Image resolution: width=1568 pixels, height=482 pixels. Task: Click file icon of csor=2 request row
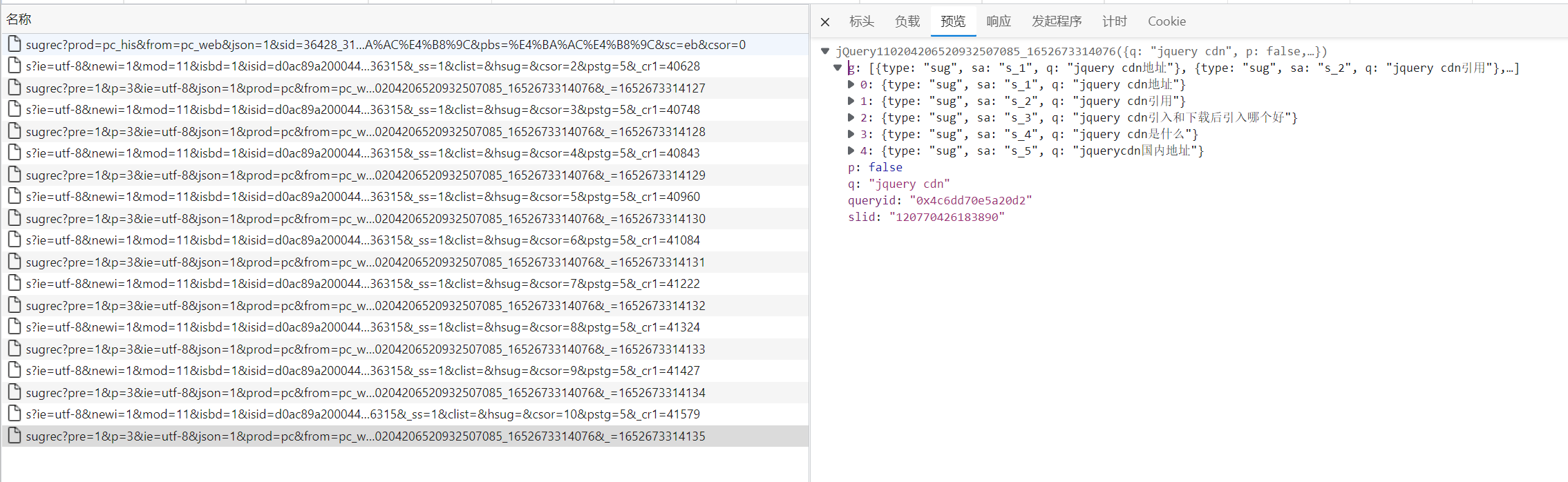pyautogui.click(x=14, y=66)
